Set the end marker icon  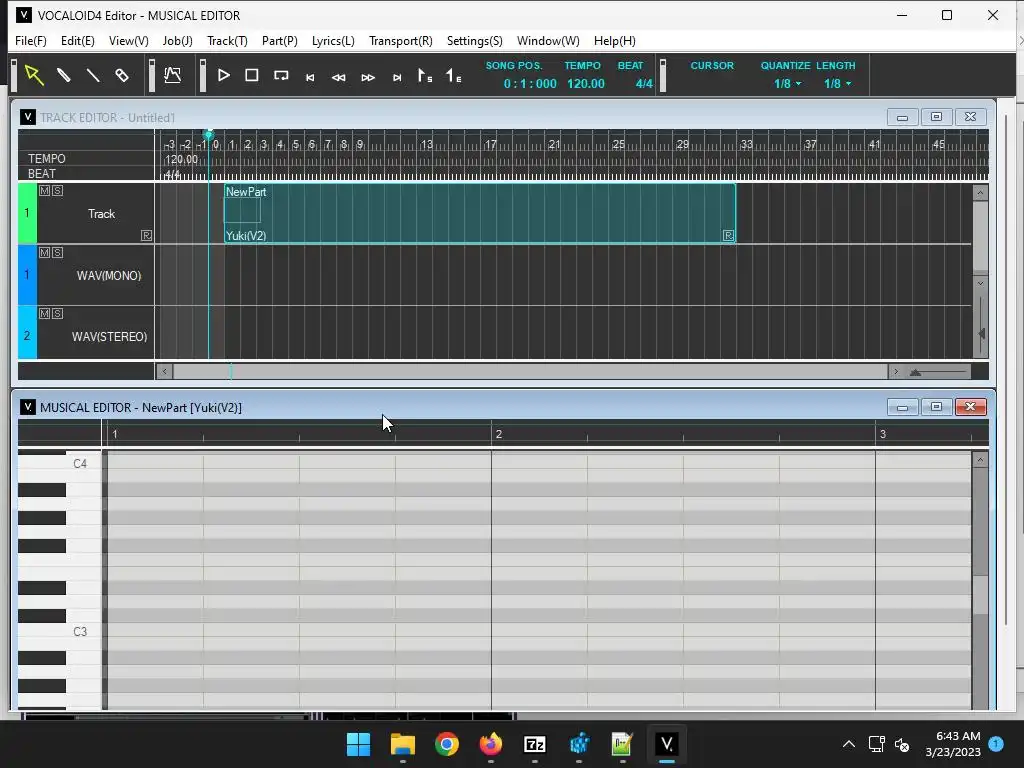453,76
